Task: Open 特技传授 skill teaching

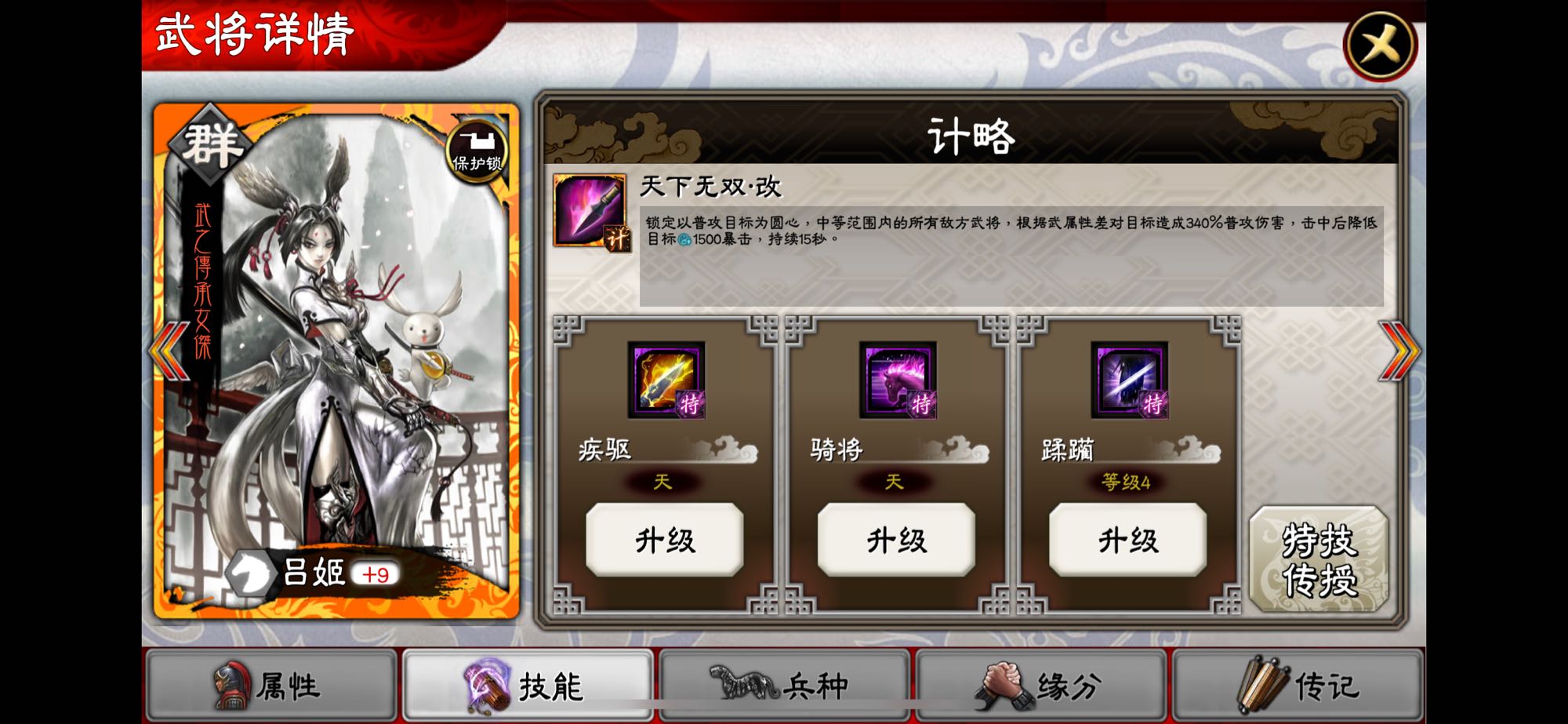Action: point(1319,559)
